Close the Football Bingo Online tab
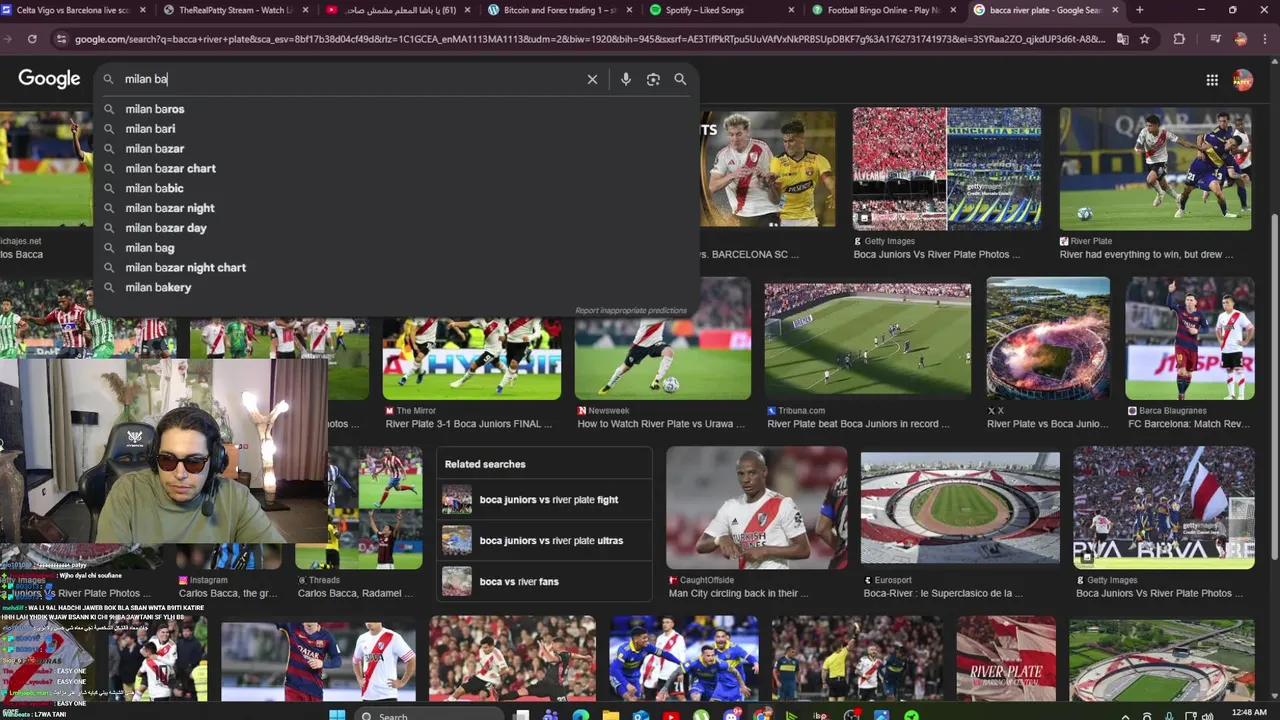Viewport: 1280px width, 720px height. click(953, 10)
